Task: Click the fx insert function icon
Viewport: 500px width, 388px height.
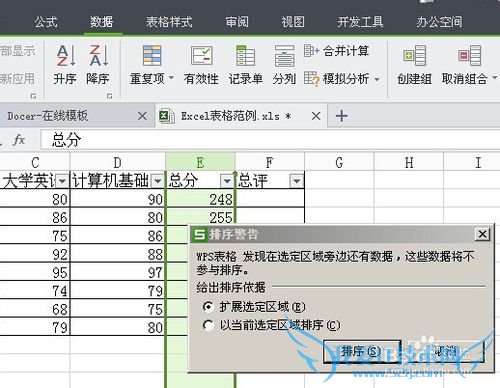Action: (x=19, y=140)
